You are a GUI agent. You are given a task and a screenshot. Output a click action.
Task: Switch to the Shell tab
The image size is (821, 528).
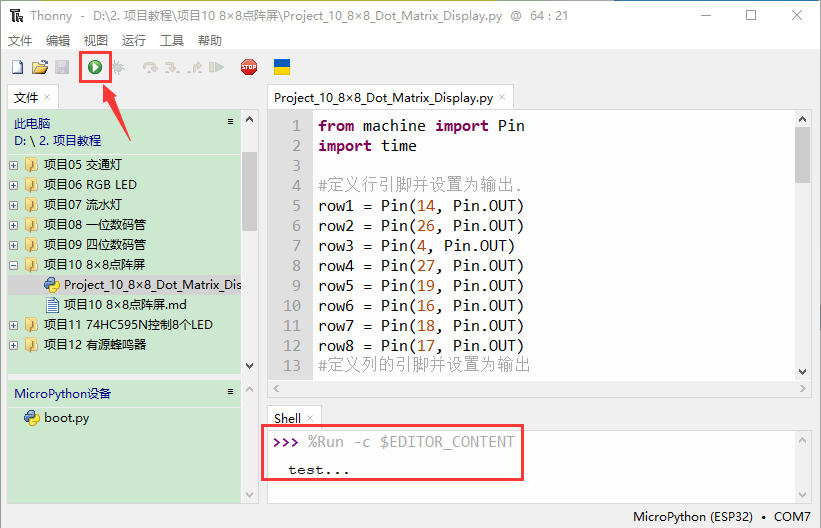pyautogui.click(x=287, y=418)
